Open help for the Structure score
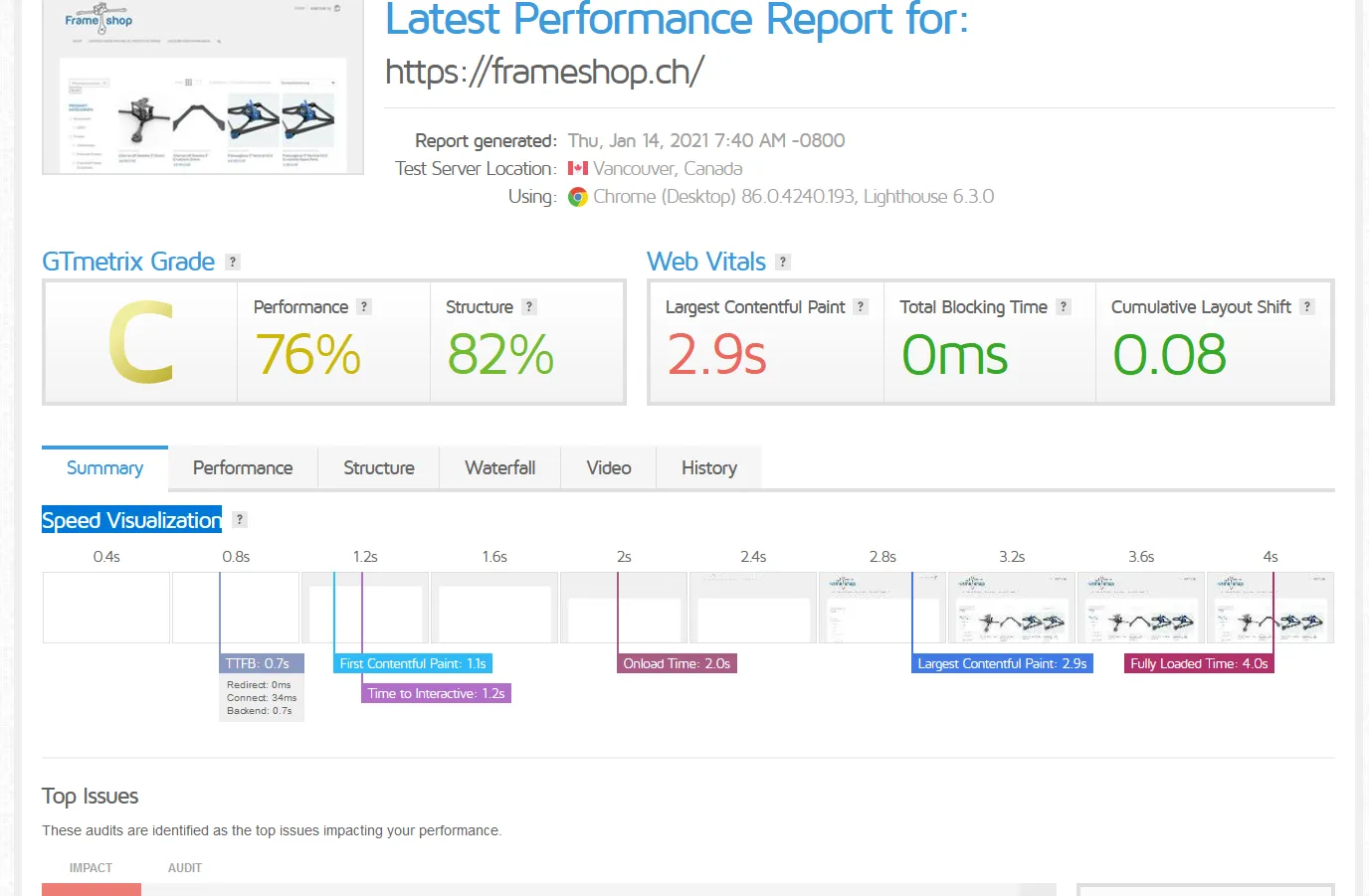 click(x=529, y=307)
